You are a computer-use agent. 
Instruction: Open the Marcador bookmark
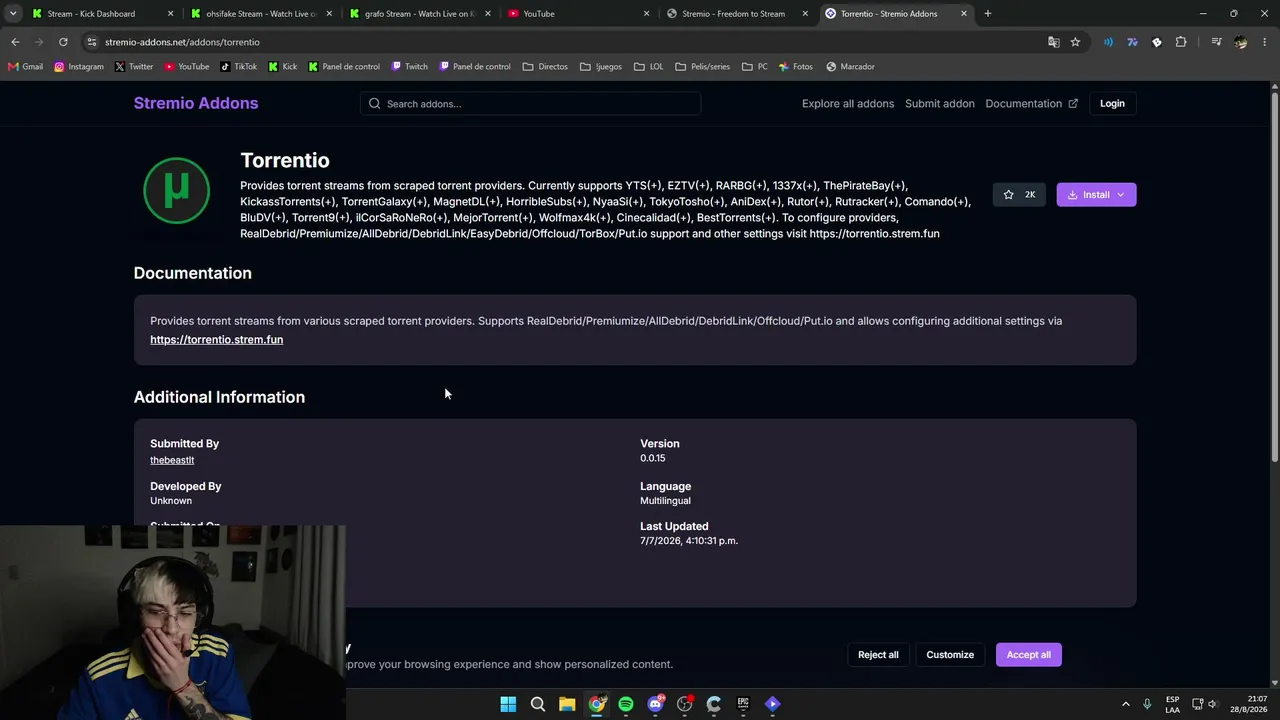click(850, 67)
